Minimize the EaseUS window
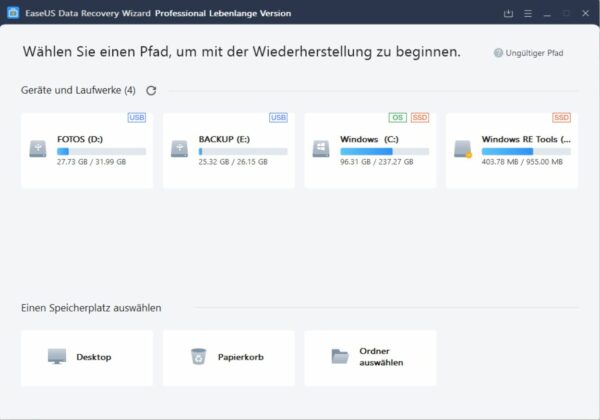This screenshot has width=600, height=420. point(547,14)
